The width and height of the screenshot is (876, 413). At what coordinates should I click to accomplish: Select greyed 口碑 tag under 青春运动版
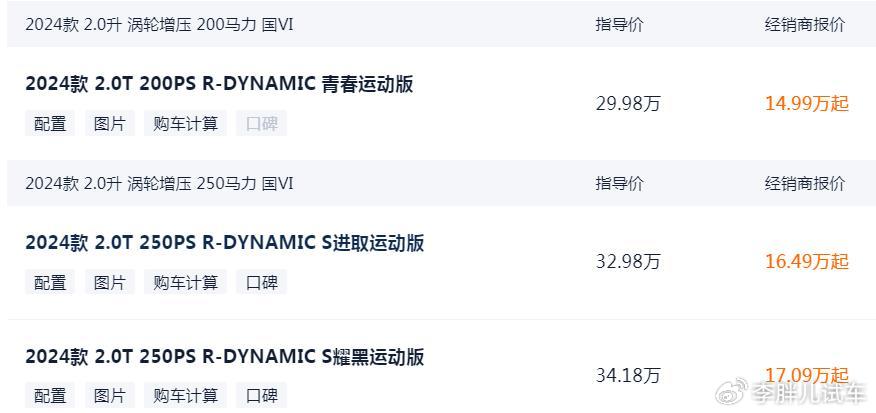click(x=261, y=124)
